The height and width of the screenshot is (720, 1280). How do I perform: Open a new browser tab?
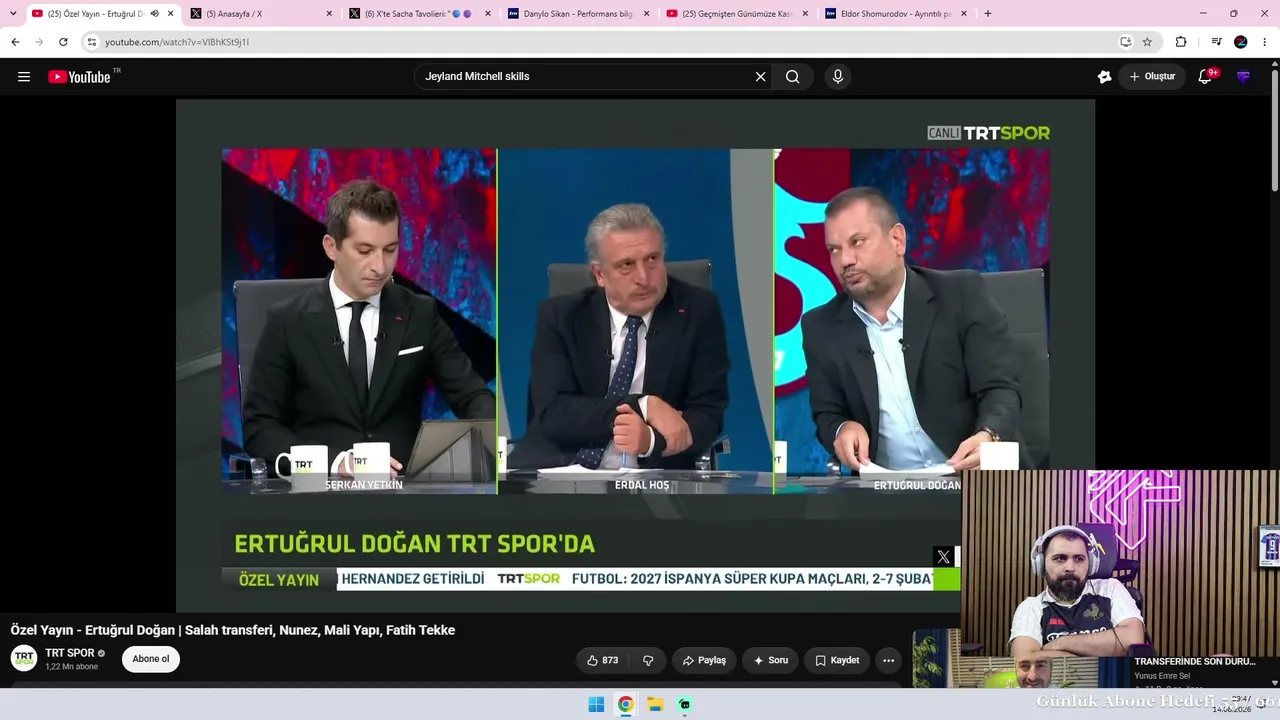pos(988,14)
